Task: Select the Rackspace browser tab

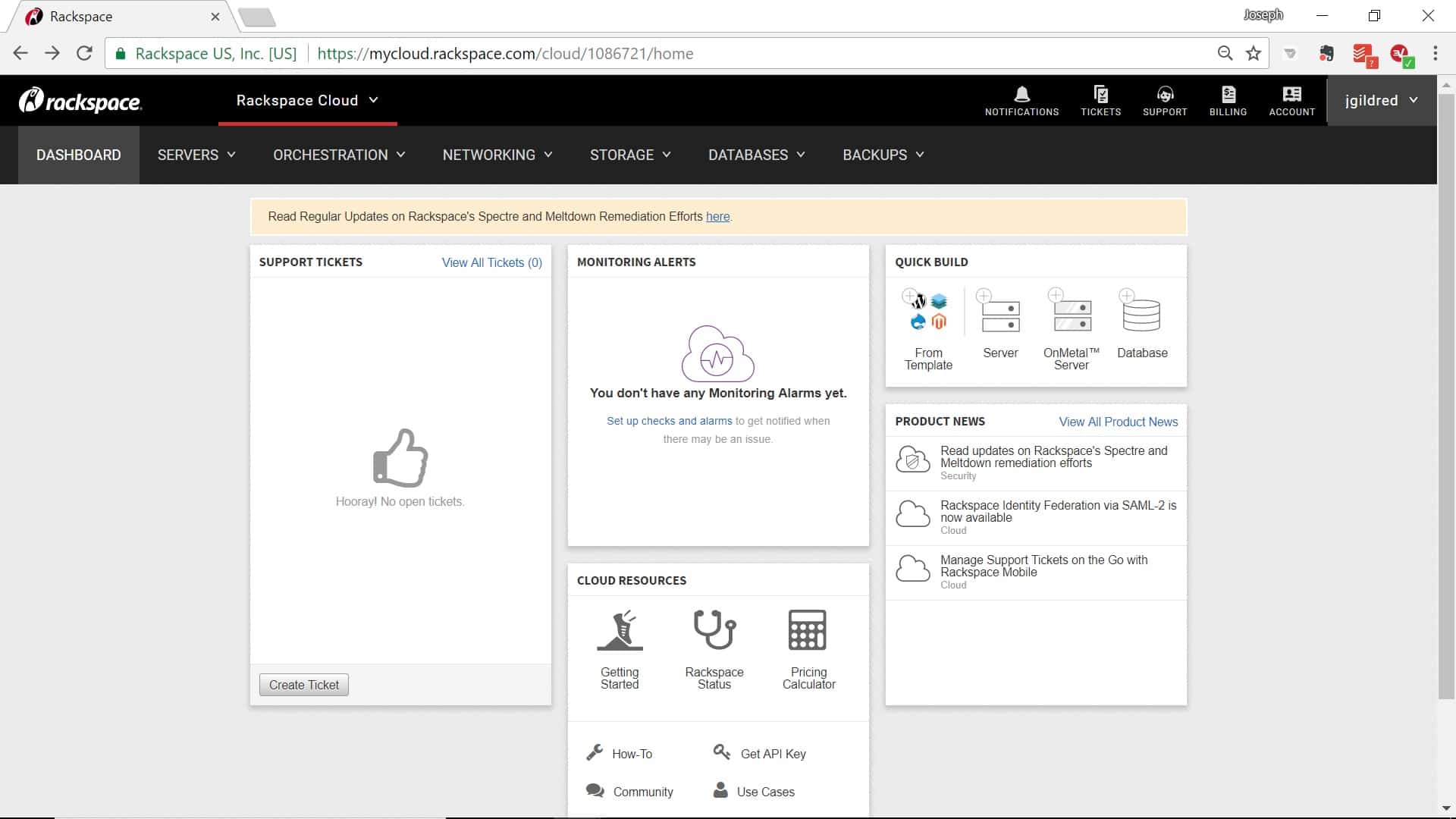Action: coord(121,17)
